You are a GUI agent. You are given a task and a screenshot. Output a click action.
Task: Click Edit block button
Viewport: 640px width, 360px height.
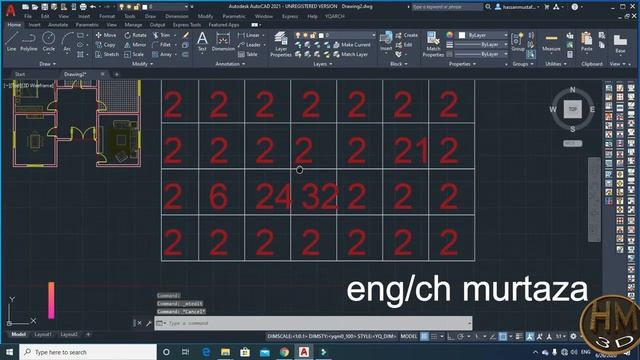[404, 45]
